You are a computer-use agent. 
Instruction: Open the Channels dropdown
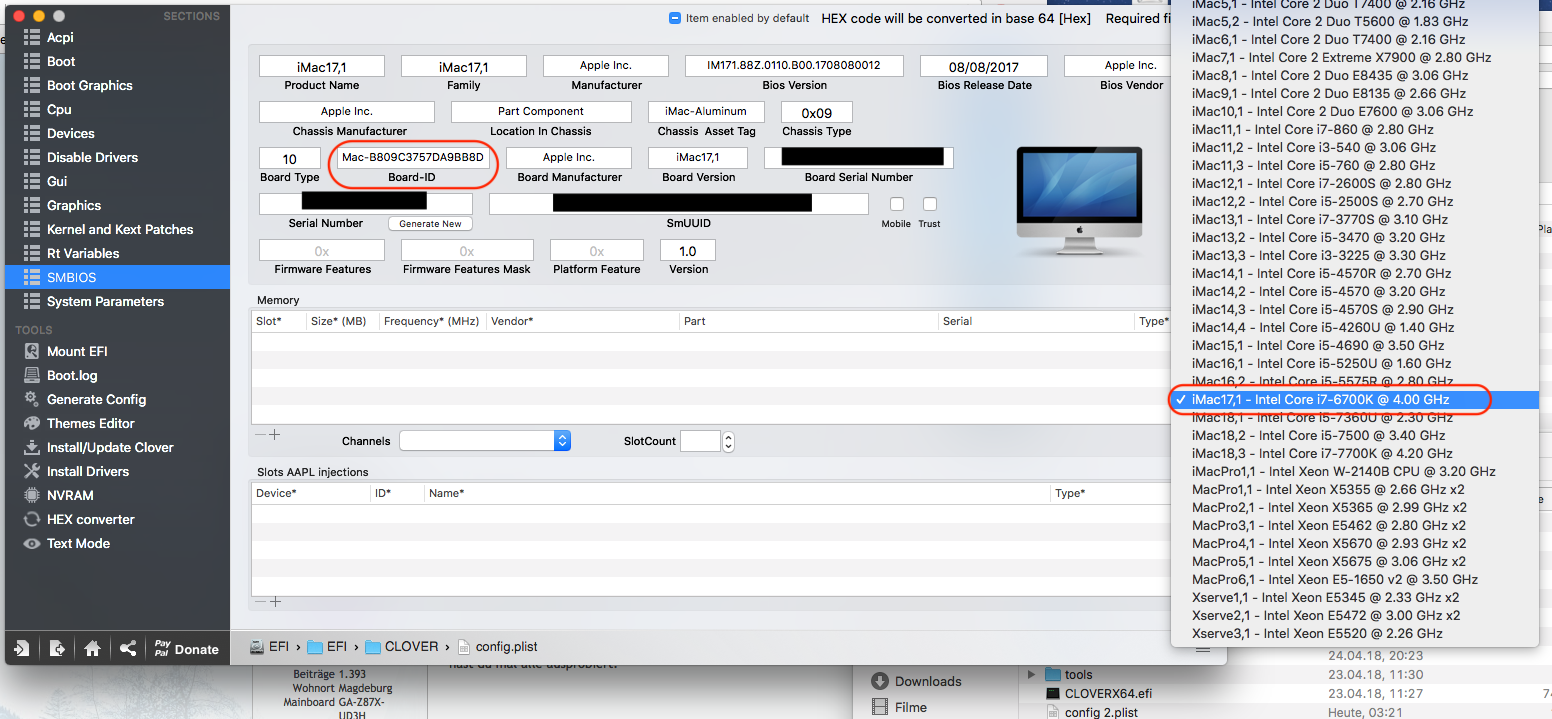[x=485, y=441]
